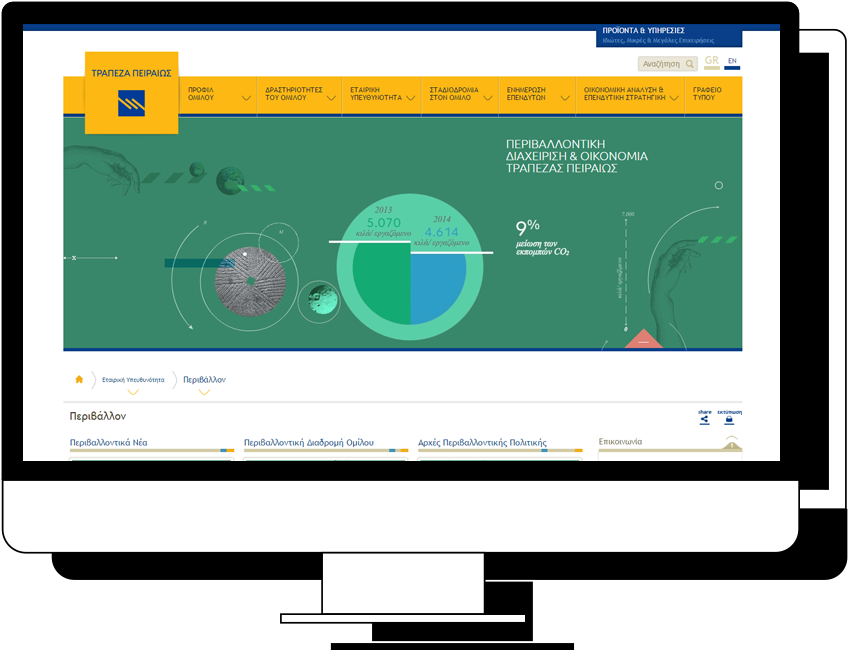Open ΣΤΑΔΙΟΔΡΟΜΙΑ ΣΤΟΝ ΟΜΙΛΟ menu

454,94
